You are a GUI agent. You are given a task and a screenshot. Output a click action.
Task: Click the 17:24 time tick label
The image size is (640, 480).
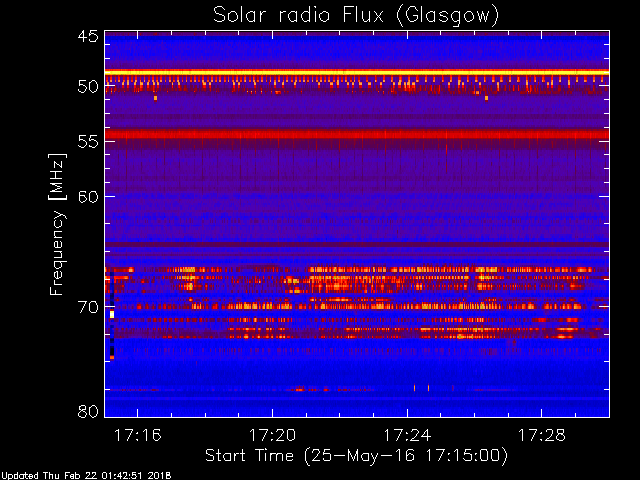[407, 436]
